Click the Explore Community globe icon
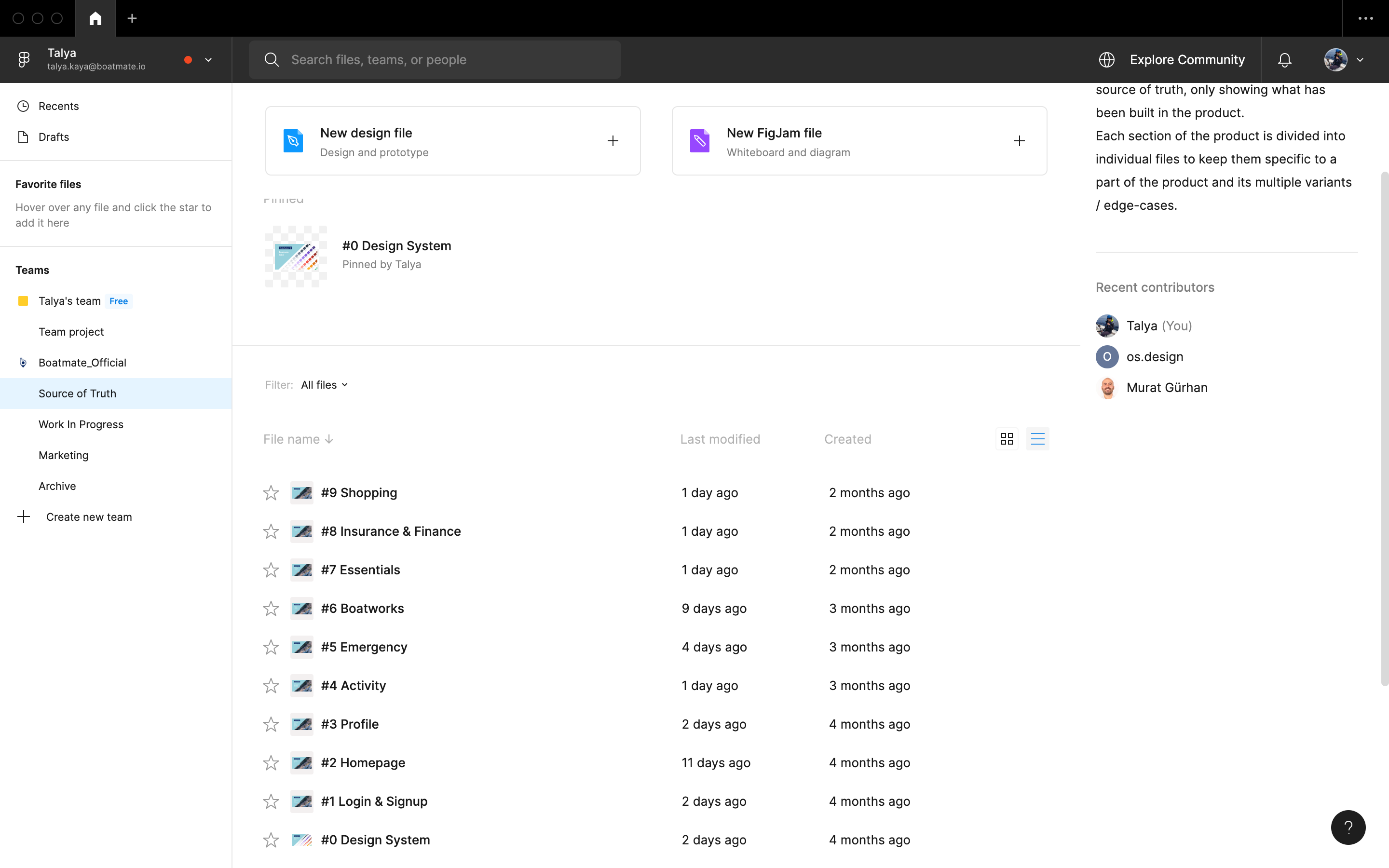This screenshot has height=868, width=1389. tap(1106, 60)
